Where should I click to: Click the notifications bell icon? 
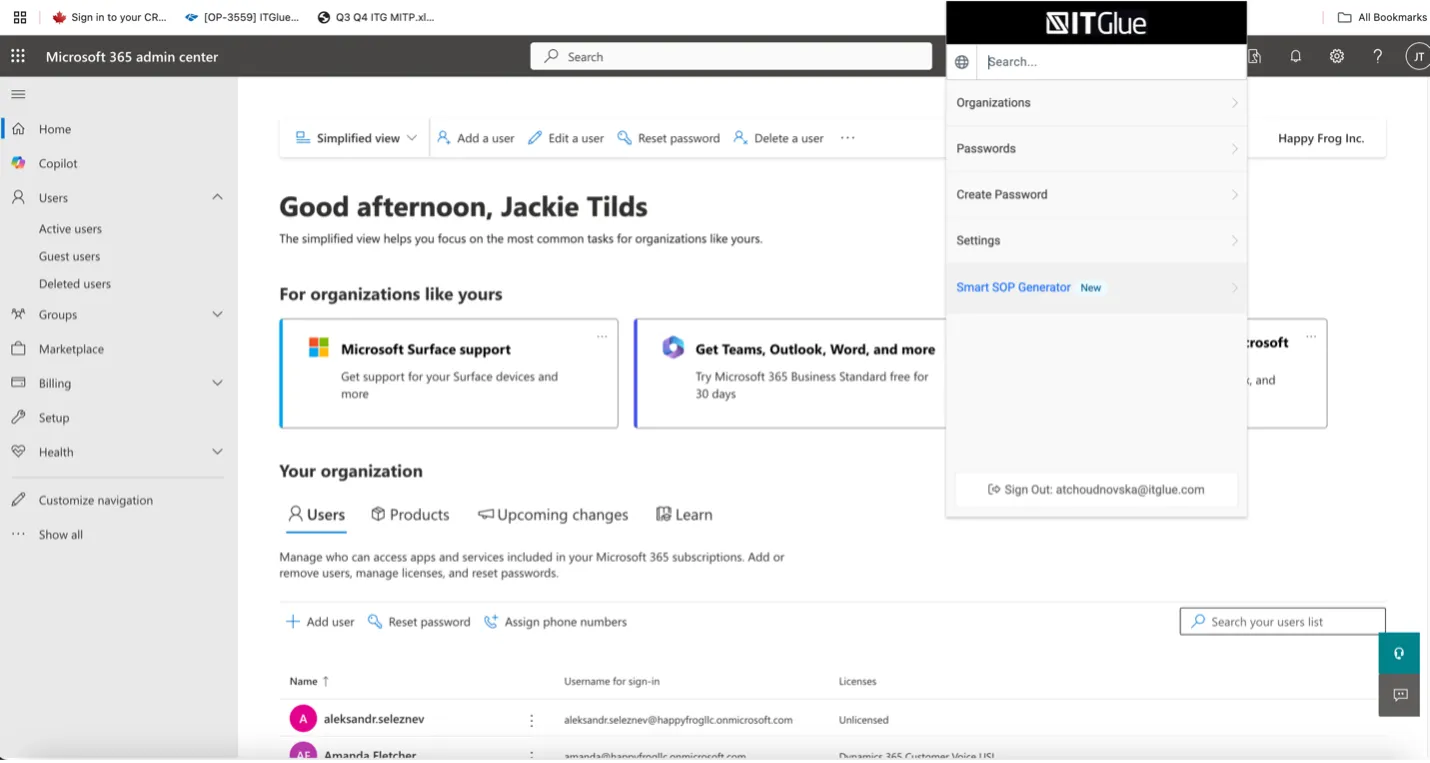point(1296,57)
